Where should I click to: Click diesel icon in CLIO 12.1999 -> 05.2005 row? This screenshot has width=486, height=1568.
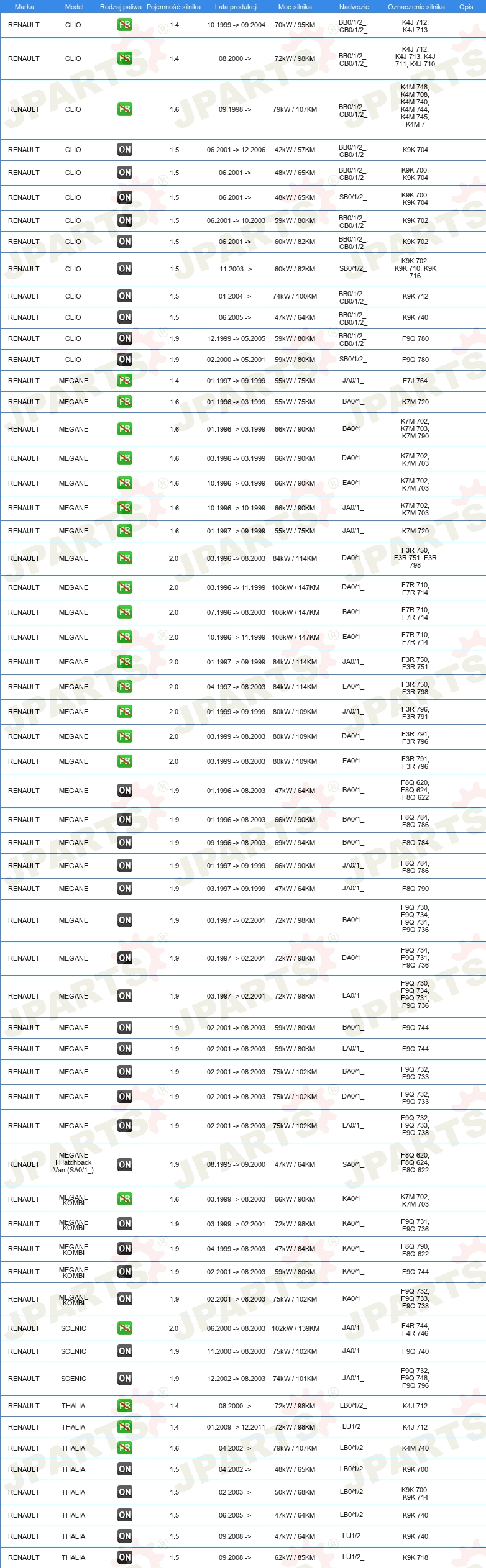pyautogui.click(x=124, y=338)
